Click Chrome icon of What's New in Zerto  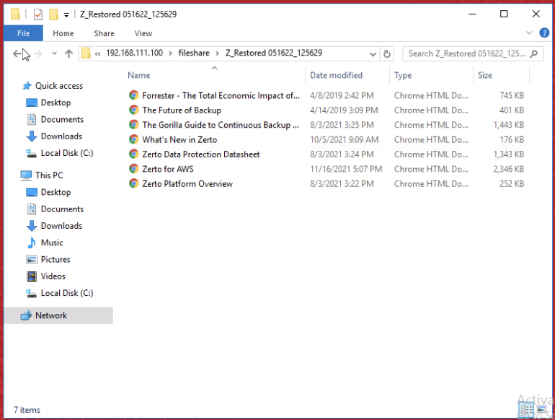[133, 140]
